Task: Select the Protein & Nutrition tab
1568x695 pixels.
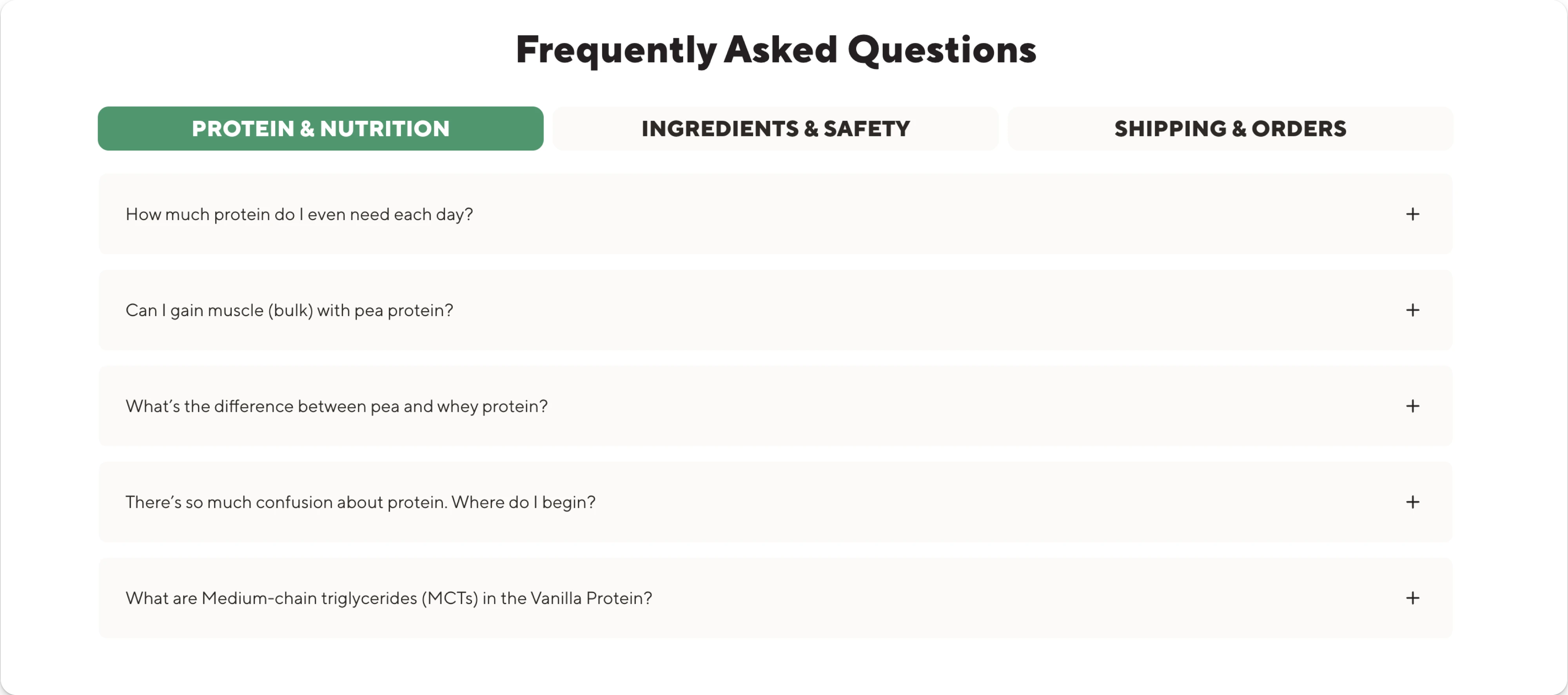Action: click(320, 129)
